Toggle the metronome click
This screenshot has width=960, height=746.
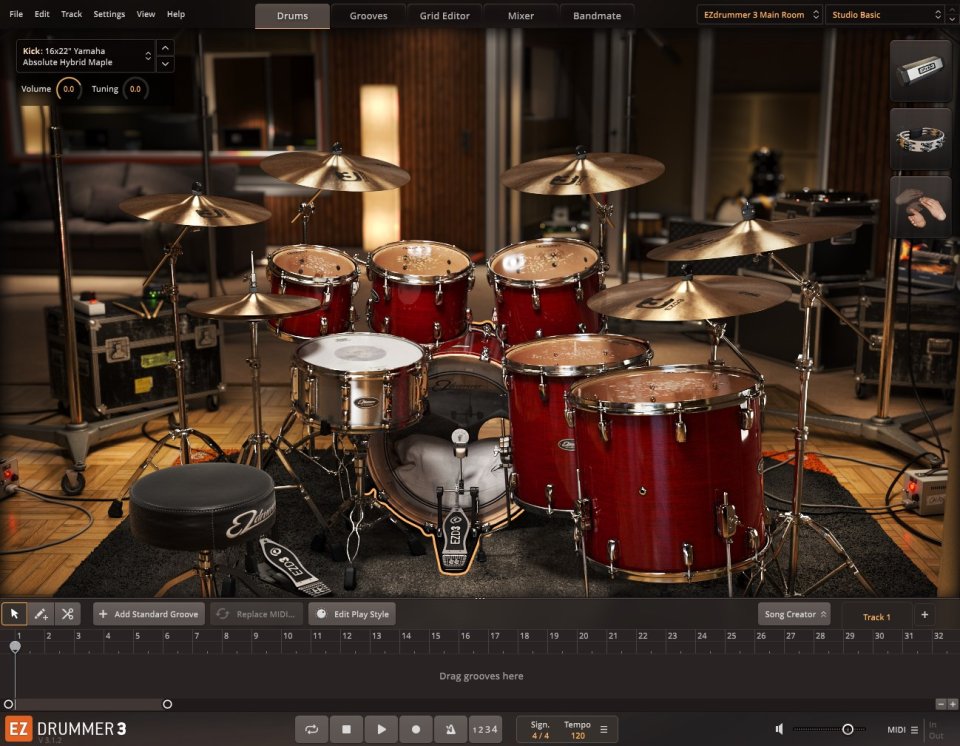450,729
